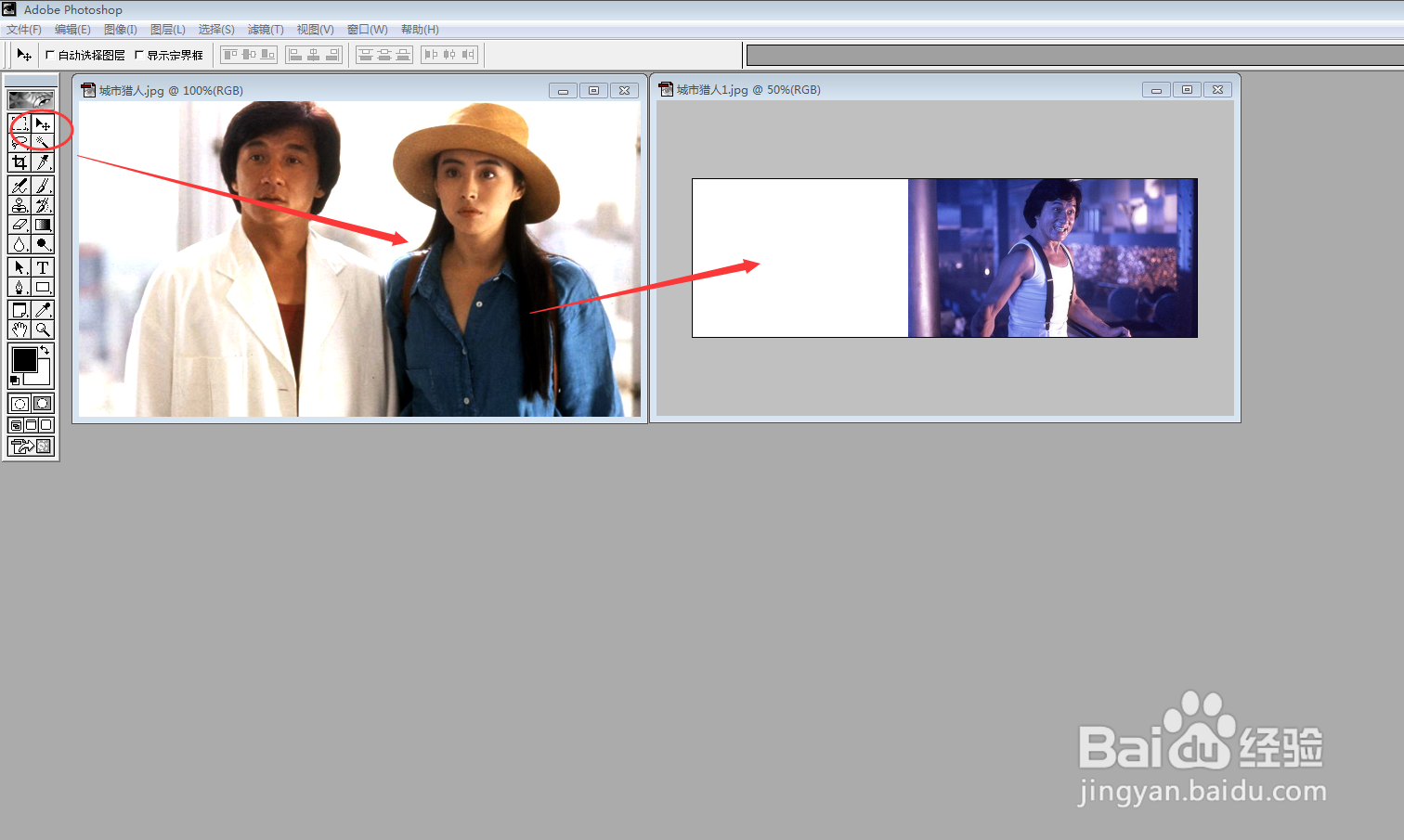Reset to default foreground and background colors
1404x840 pixels.
point(15,381)
